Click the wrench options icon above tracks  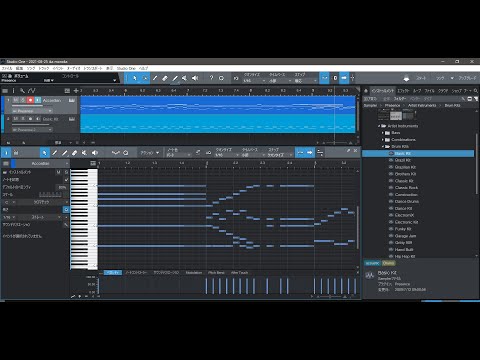pyautogui.click(x=22, y=91)
